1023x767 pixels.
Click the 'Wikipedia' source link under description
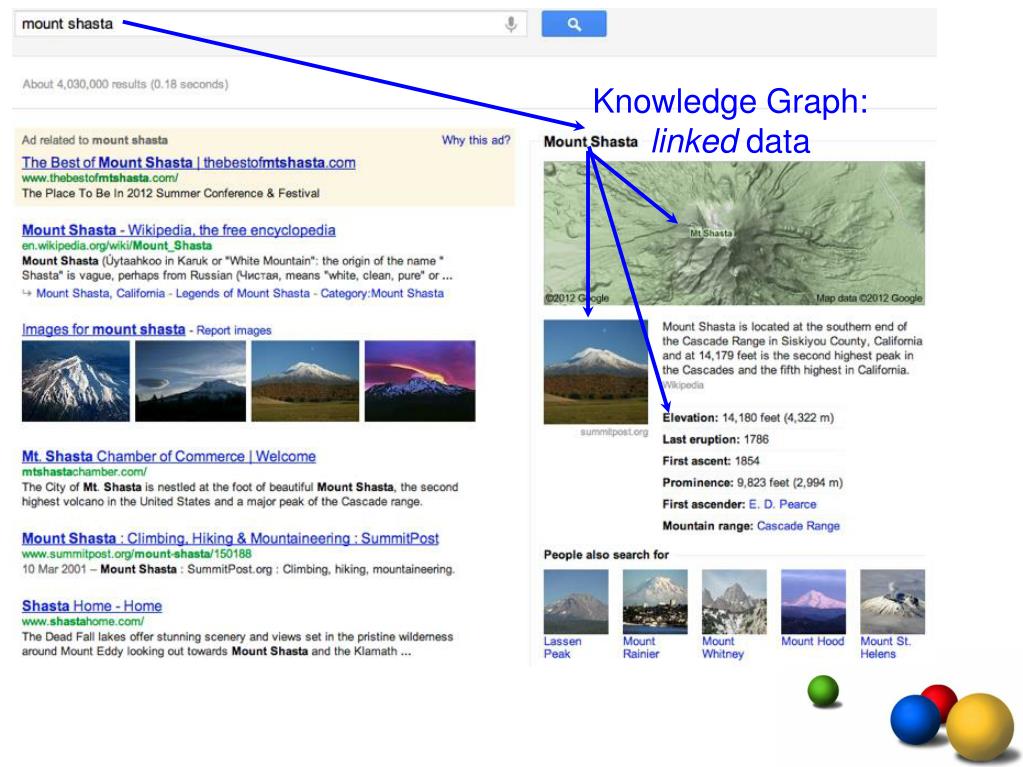(x=683, y=385)
